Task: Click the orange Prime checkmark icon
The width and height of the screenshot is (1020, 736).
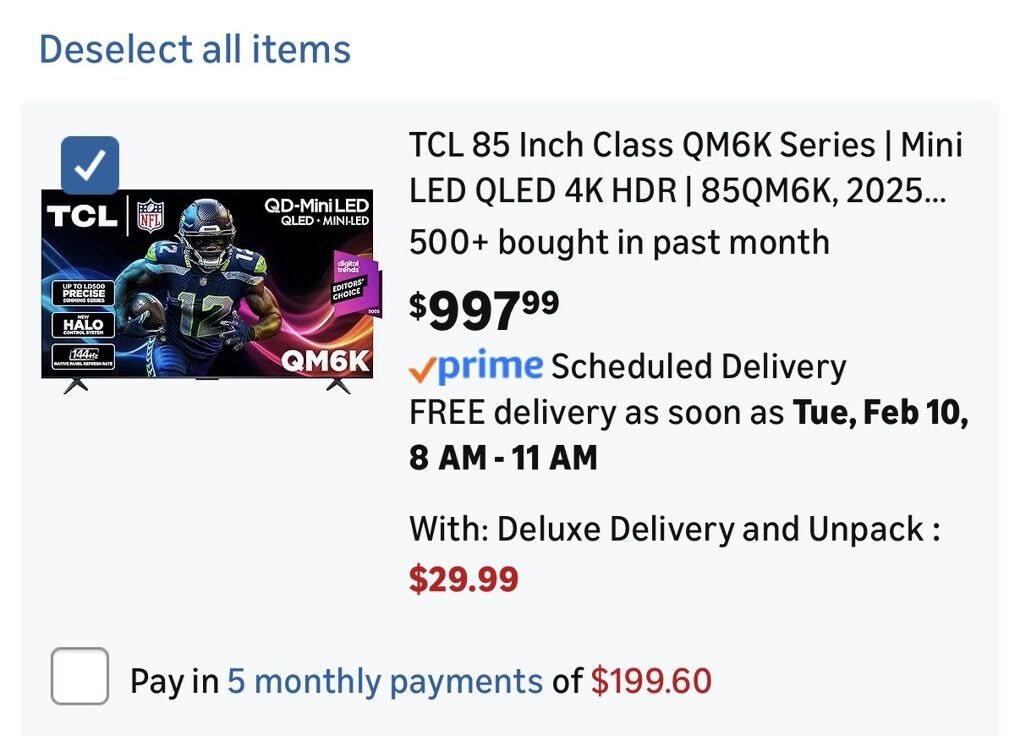Action: point(422,369)
